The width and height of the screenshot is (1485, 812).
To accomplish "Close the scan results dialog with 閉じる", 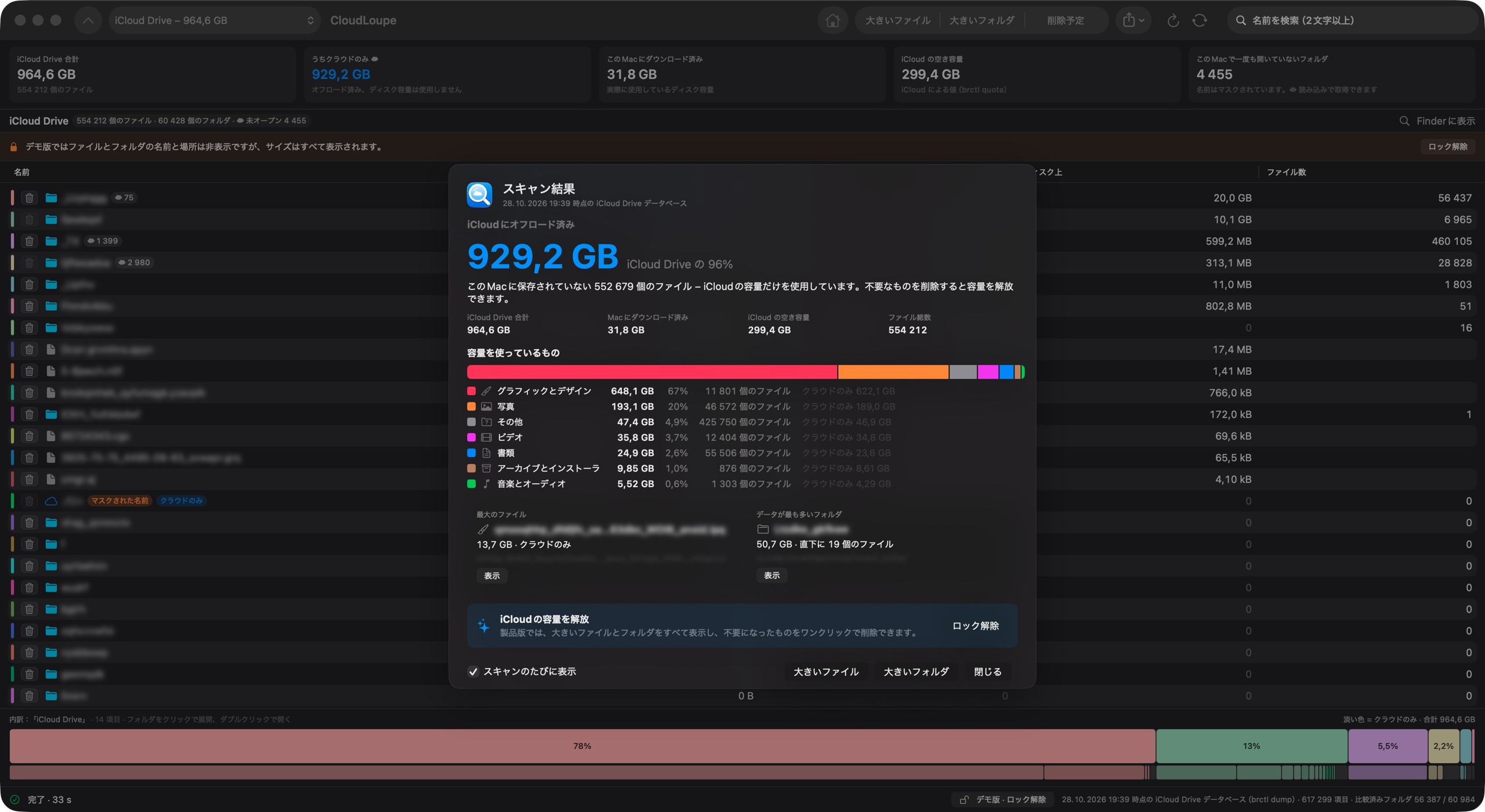I will point(987,672).
